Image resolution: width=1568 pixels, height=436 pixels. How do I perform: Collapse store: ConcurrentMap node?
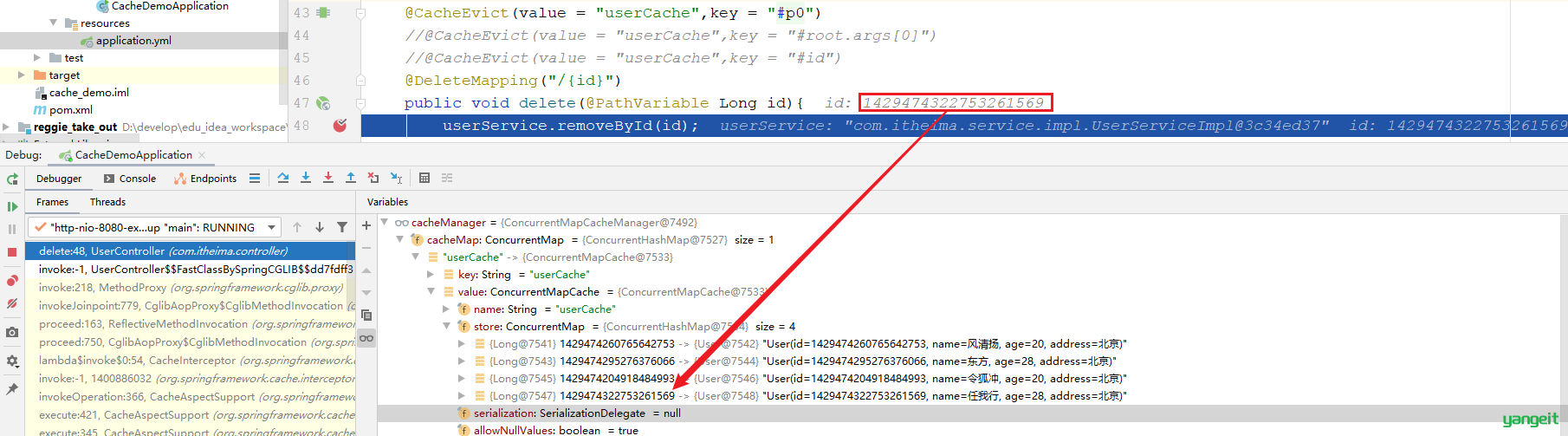tap(446, 326)
